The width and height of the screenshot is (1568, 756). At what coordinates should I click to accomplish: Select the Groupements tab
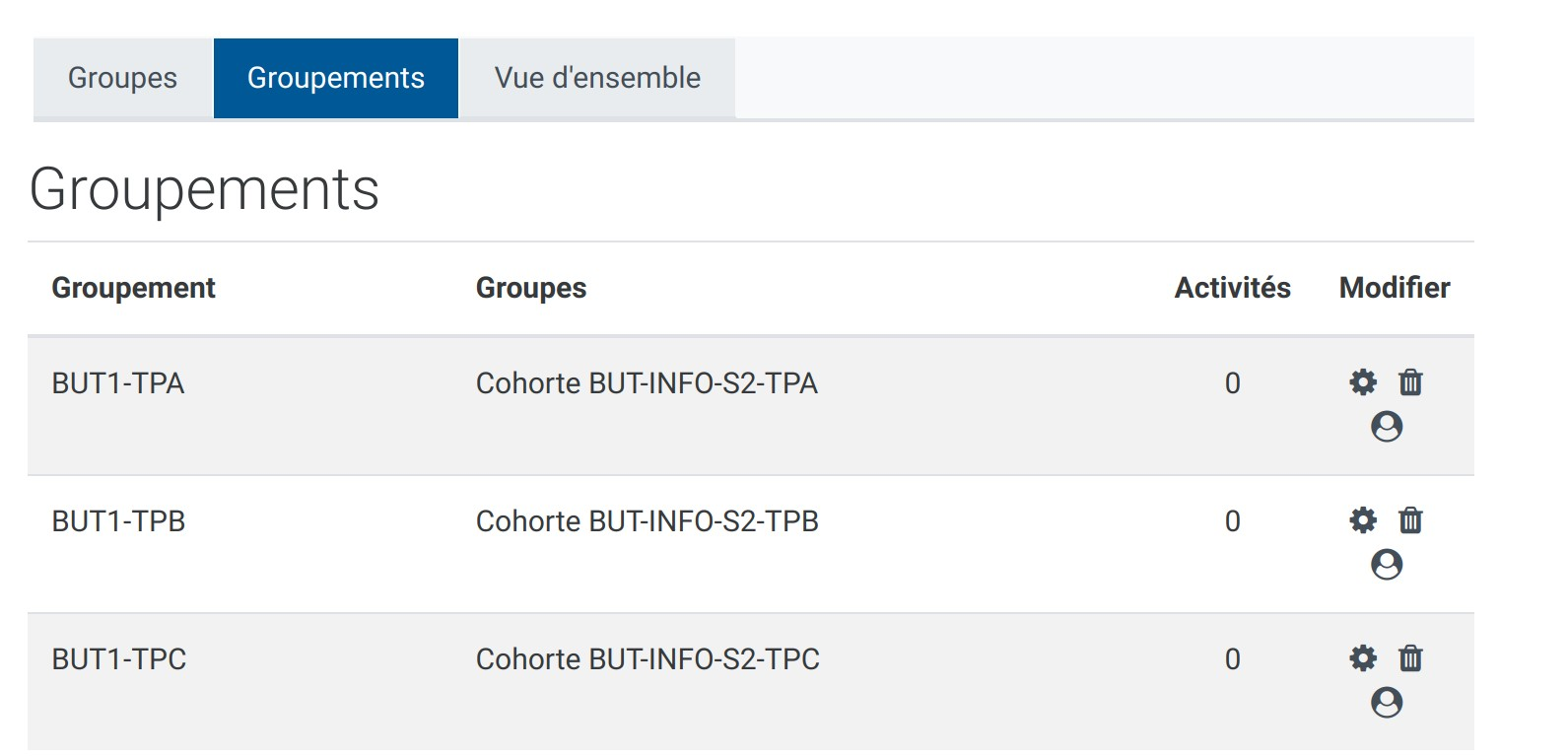(336, 78)
